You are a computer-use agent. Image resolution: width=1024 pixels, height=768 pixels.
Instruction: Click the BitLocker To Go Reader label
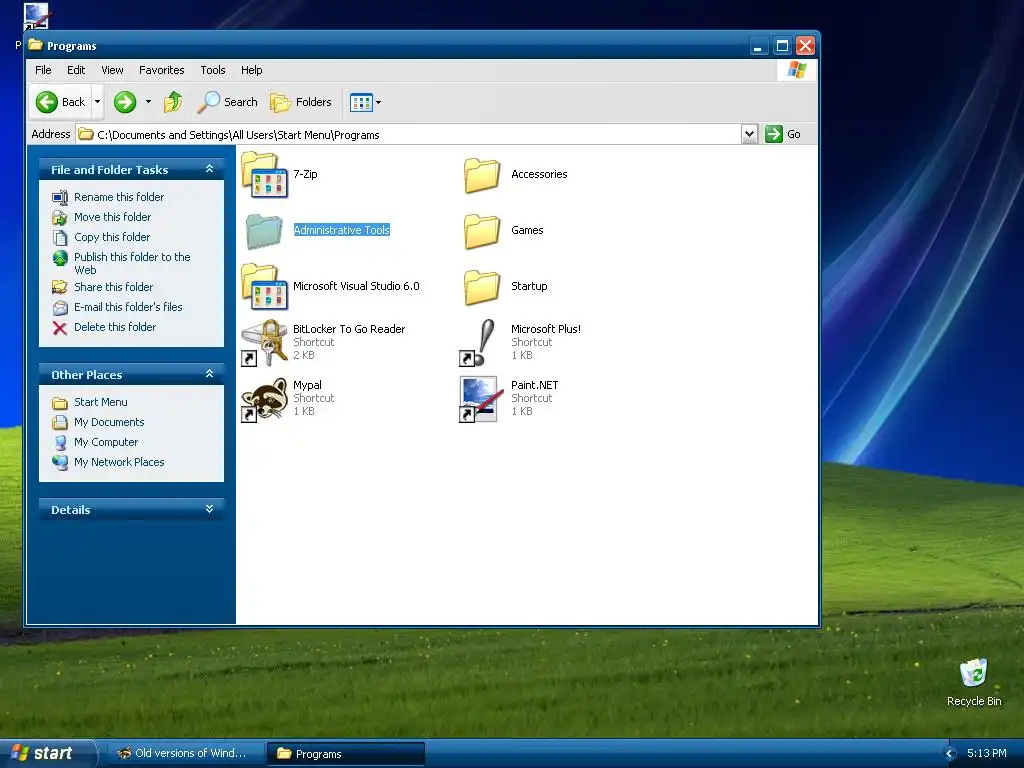click(349, 329)
